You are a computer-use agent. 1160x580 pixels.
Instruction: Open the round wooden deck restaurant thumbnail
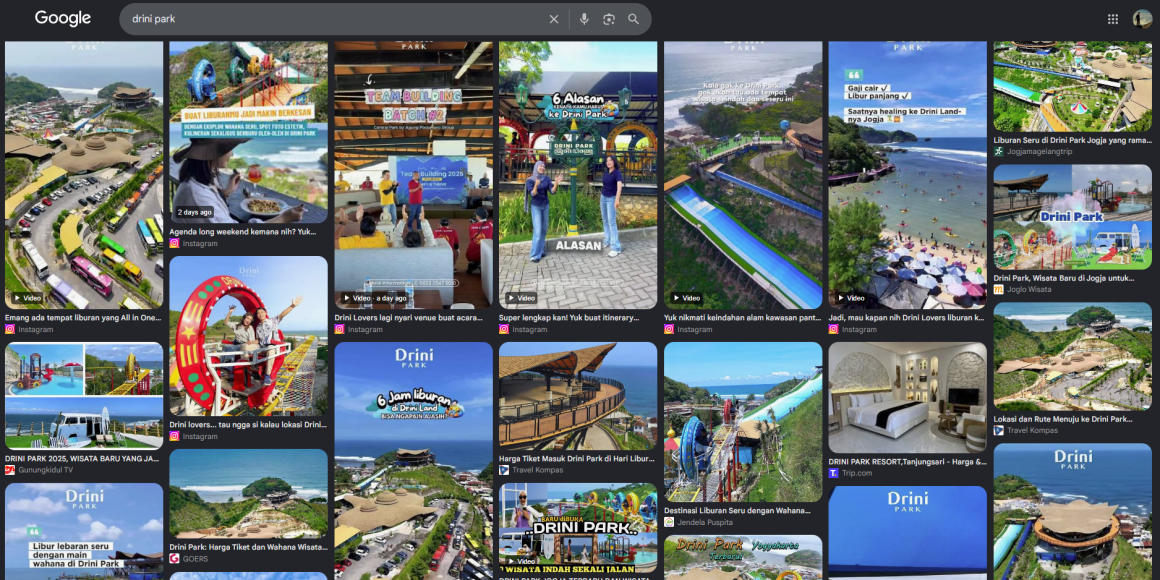578,396
